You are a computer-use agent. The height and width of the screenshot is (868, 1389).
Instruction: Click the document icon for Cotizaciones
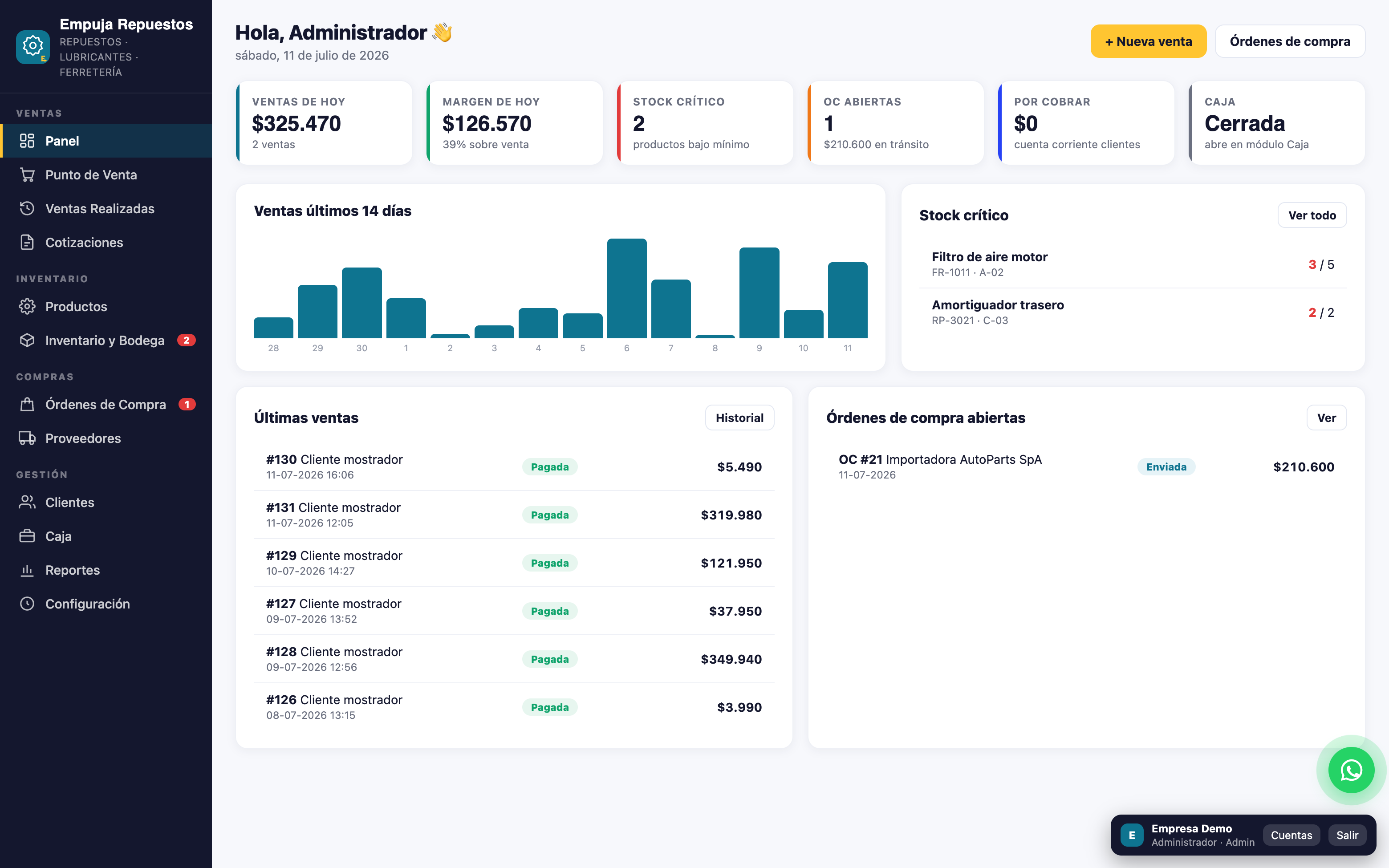[27, 242]
